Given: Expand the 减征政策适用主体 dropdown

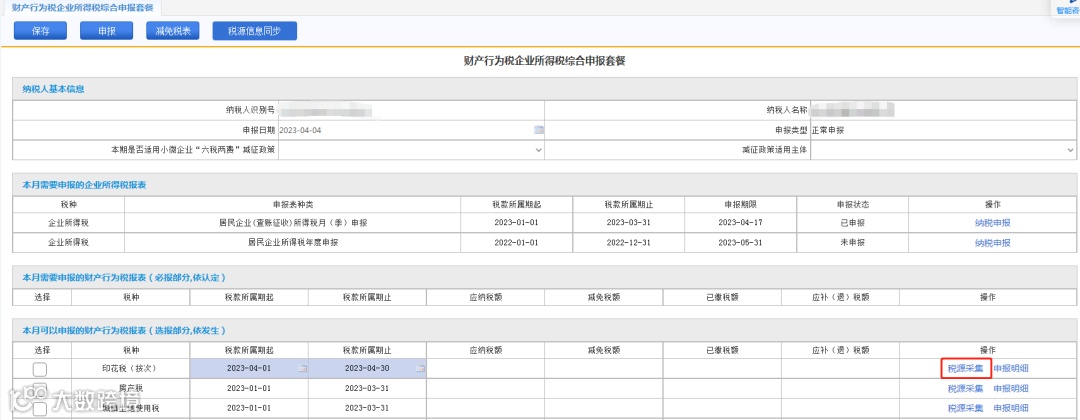Looking at the screenshot, I should point(943,149).
